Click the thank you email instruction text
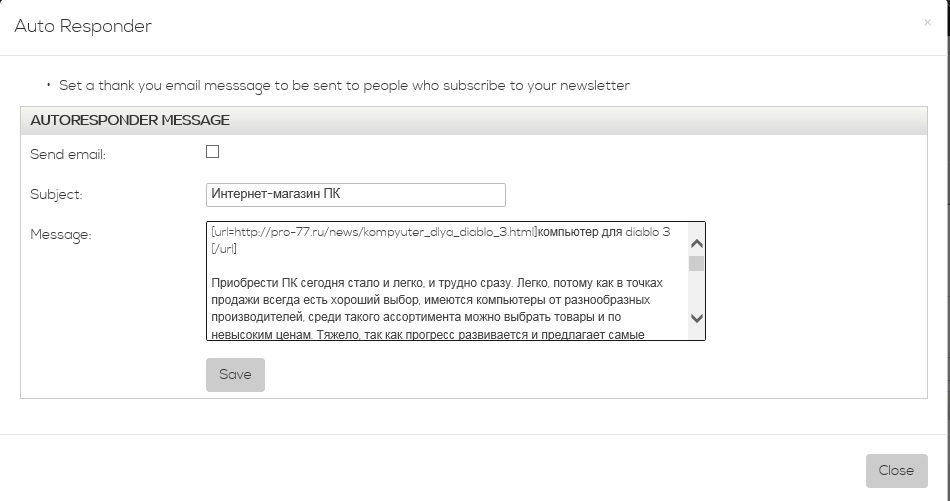The image size is (950, 501). tap(344, 86)
